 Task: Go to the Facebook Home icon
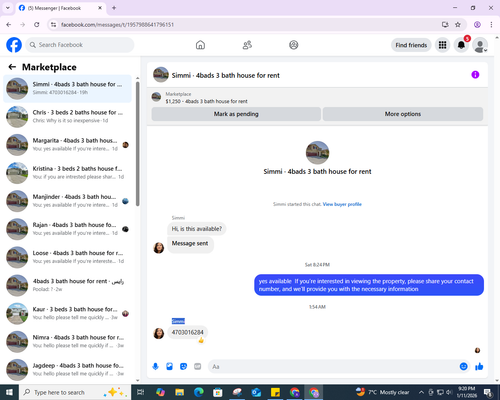[200, 45]
